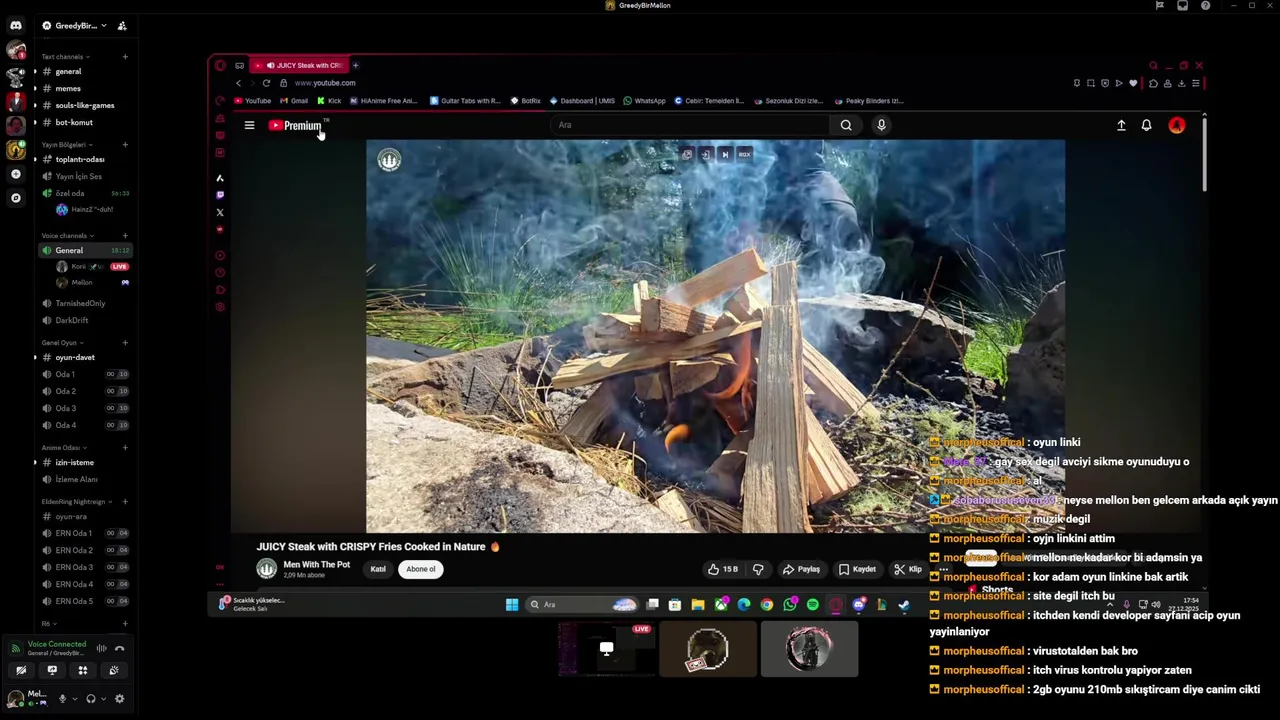Open the YouTube bookmark in the bookmarks bar
This screenshot has height=720, width=1280.
(x=253, y=100)
